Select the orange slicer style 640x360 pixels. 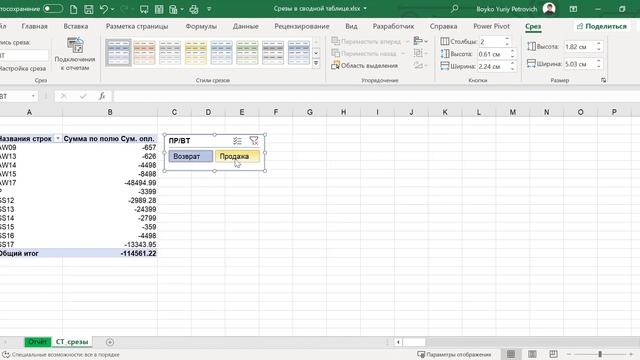tap(144, 52)
